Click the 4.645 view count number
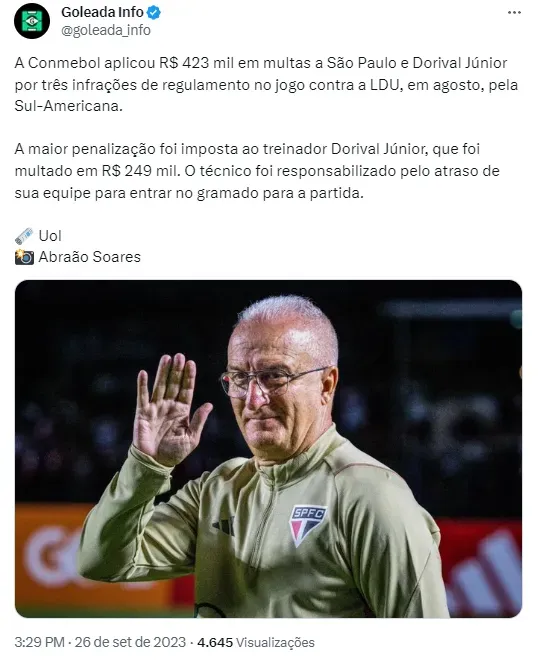 click(x=215, y=642)
